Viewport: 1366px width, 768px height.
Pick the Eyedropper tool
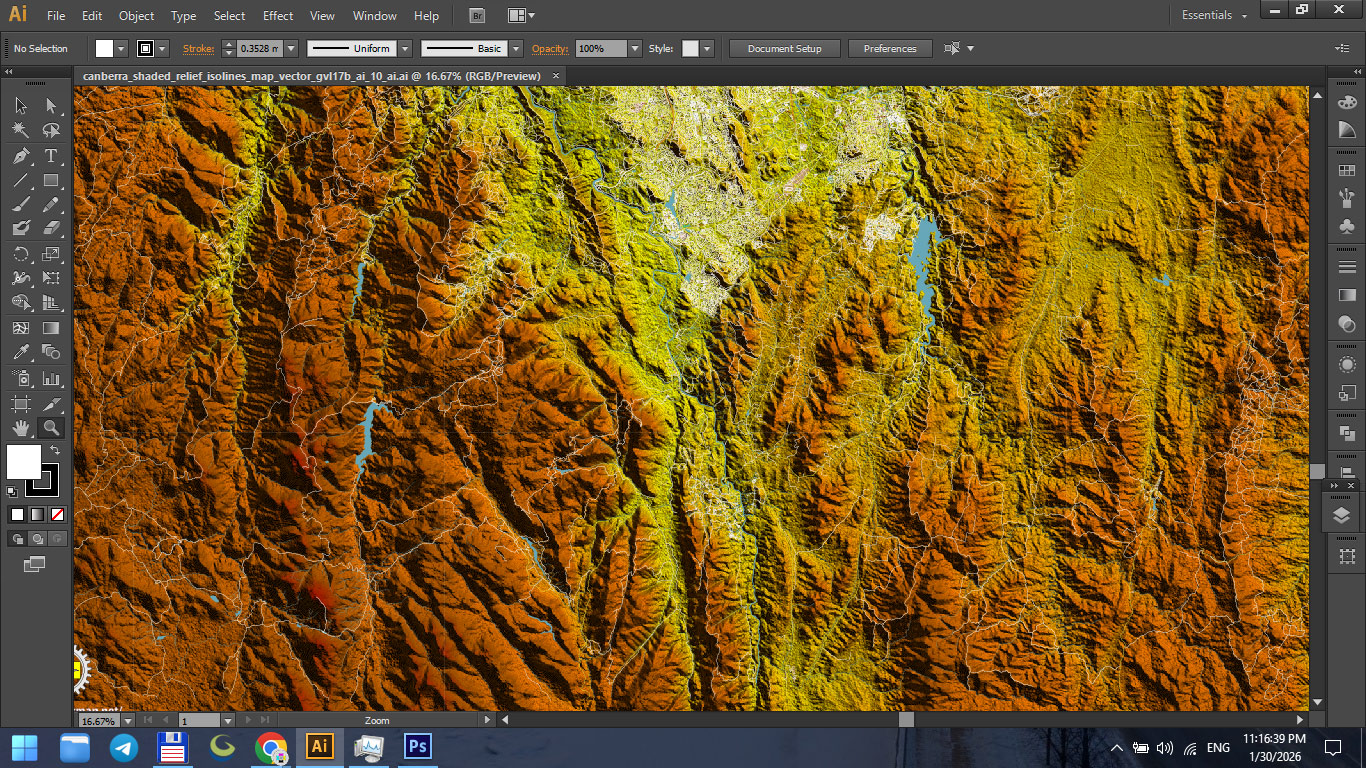(x=18, y=352)
